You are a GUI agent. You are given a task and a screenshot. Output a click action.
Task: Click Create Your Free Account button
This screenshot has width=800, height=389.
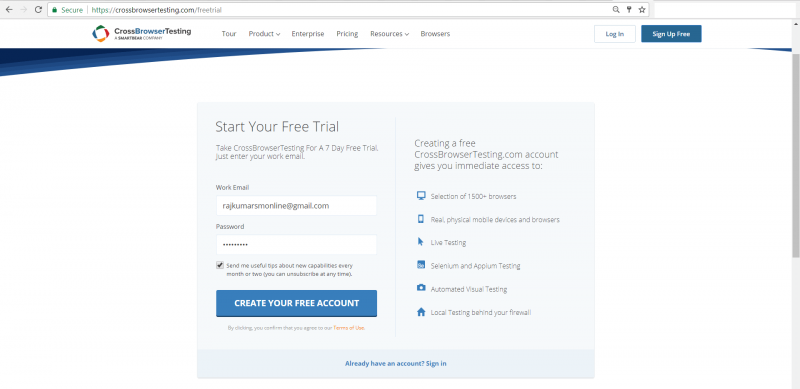296,303
